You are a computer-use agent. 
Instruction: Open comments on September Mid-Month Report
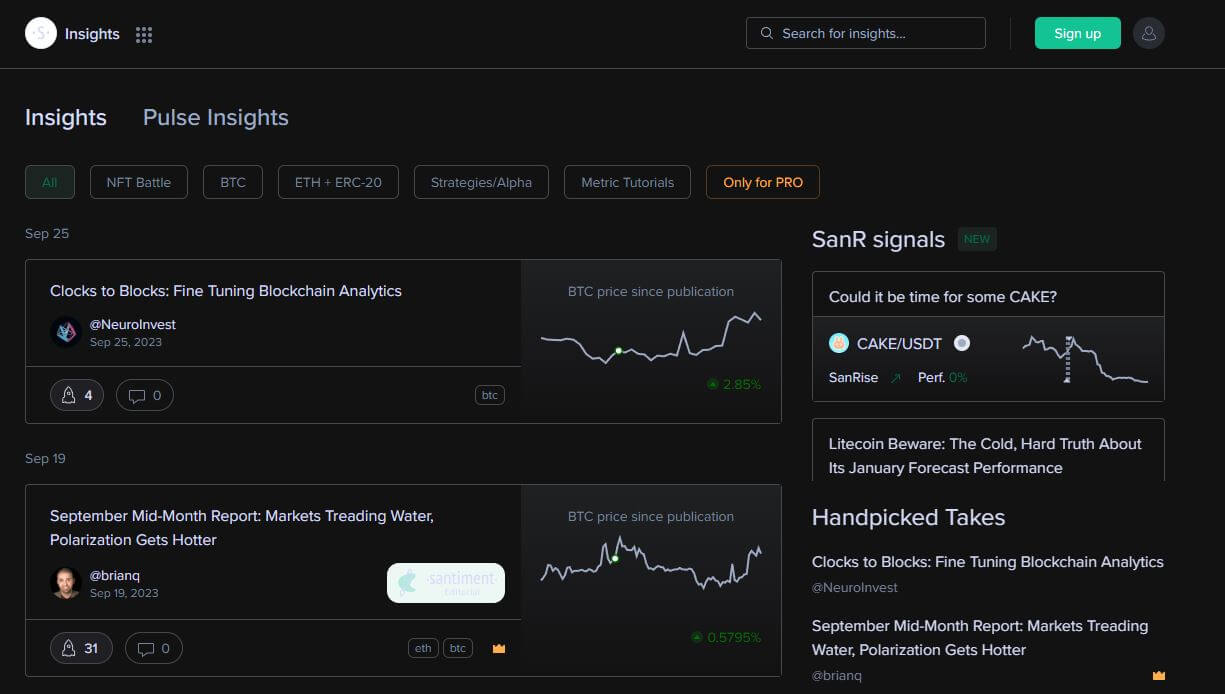(154, 648)
